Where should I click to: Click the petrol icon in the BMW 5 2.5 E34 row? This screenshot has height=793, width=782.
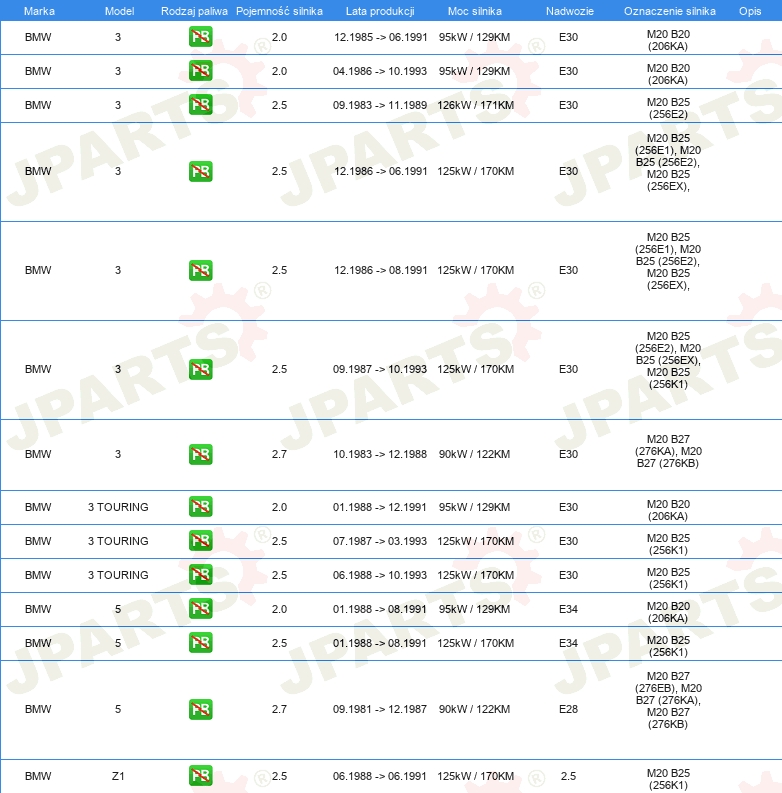(x=200, y=643)
